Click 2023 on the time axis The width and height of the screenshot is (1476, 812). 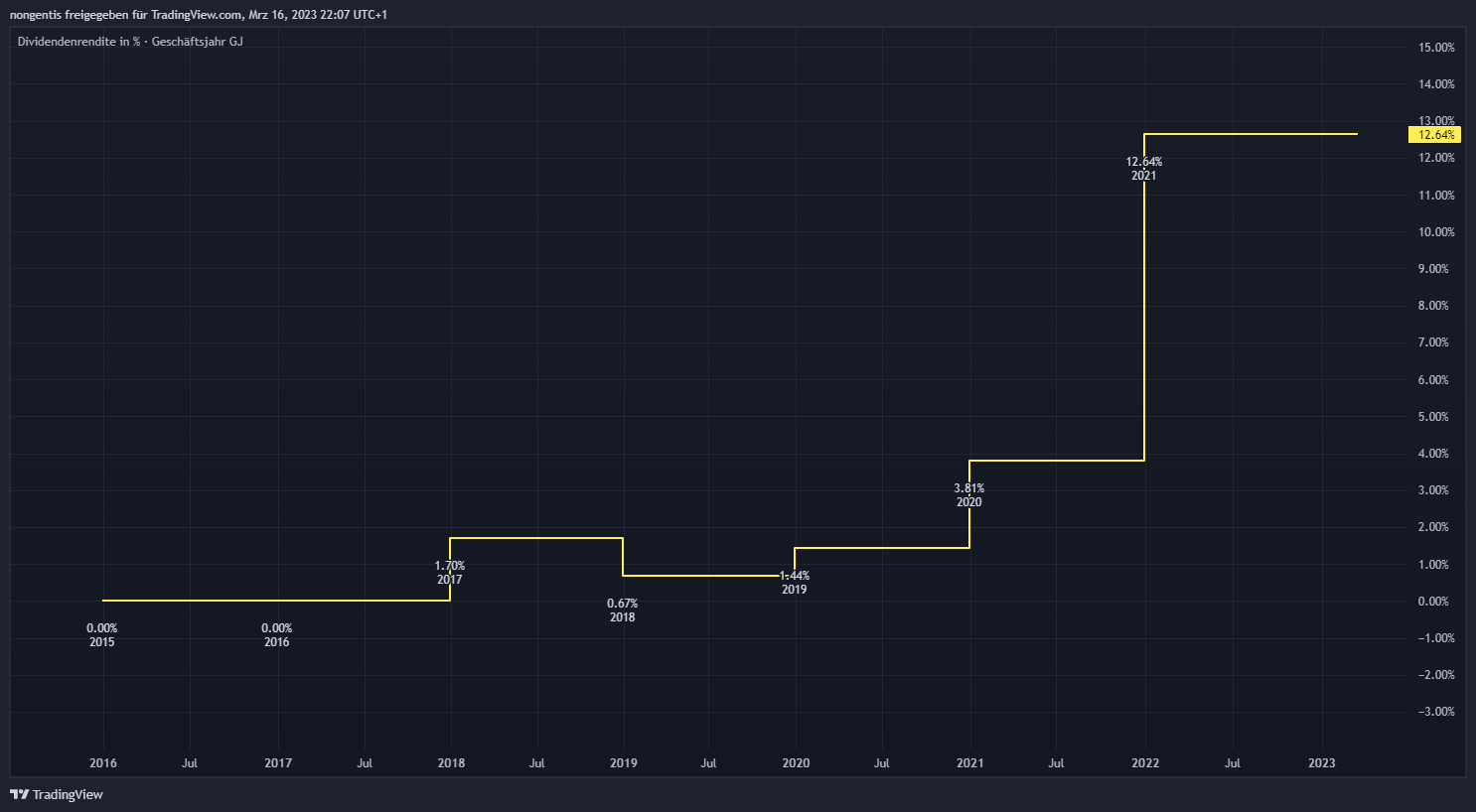pos(1321,763)
